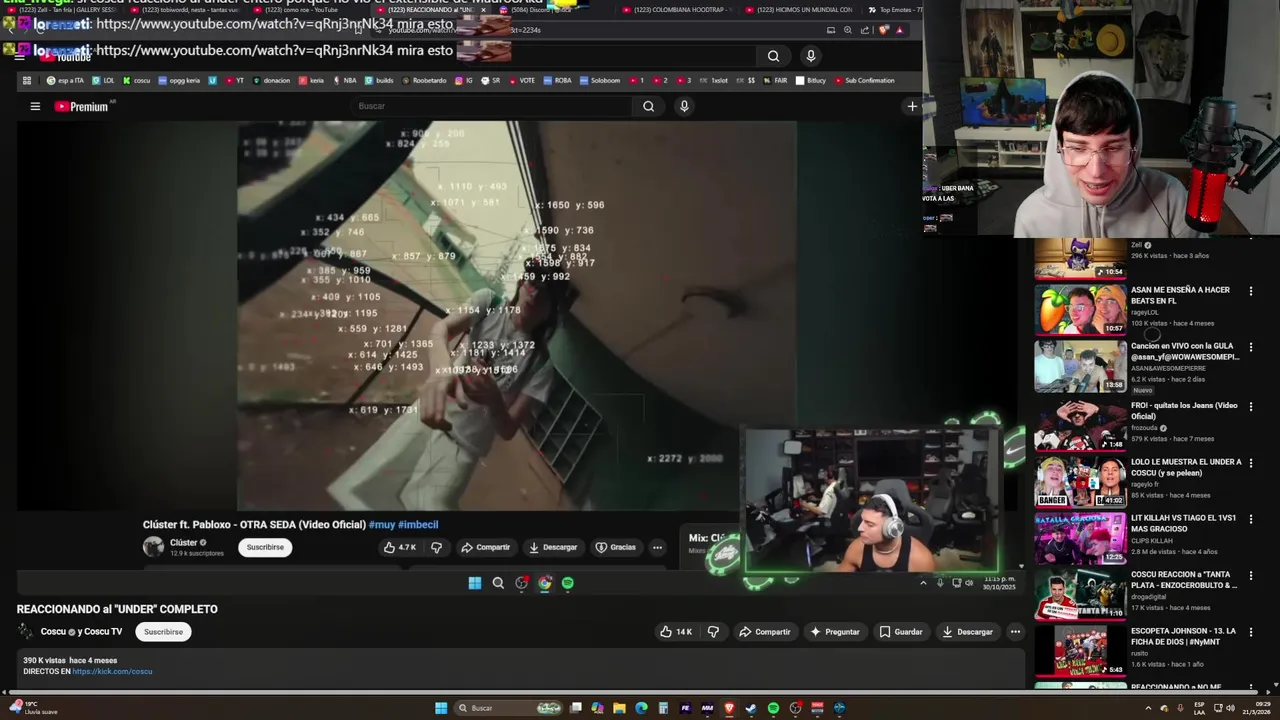Open Spotify from the Windows taskbar
1280x720 pixels.
coord(773,708)
